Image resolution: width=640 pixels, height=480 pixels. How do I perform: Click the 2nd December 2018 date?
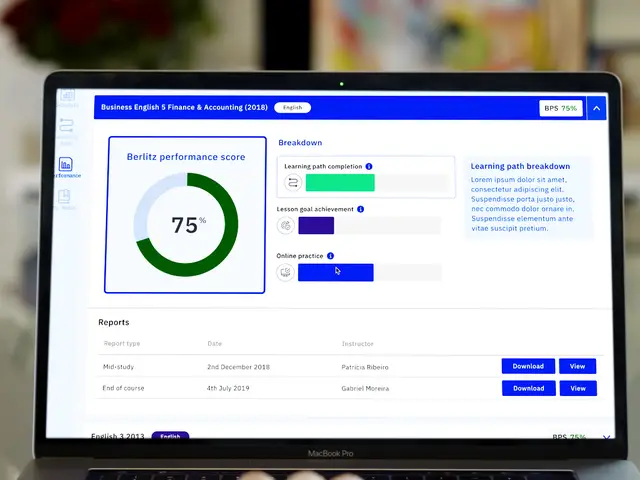pyautogui.click(x=238, y=367)
